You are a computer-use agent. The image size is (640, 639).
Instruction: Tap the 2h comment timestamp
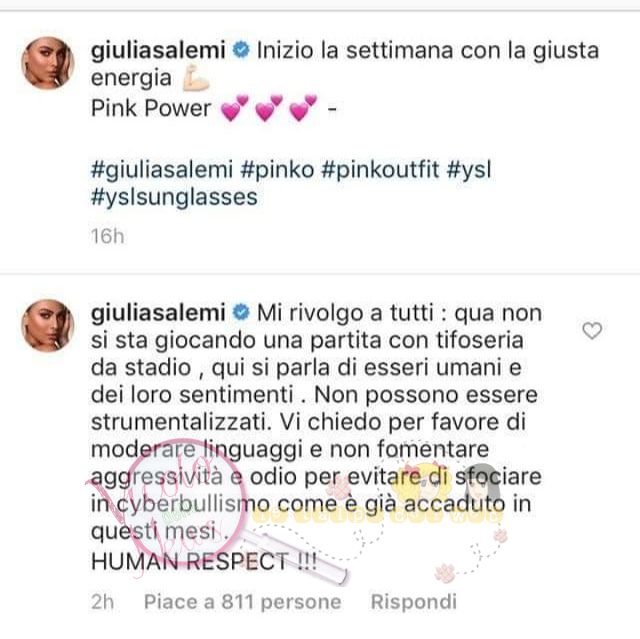click(102, 602)
